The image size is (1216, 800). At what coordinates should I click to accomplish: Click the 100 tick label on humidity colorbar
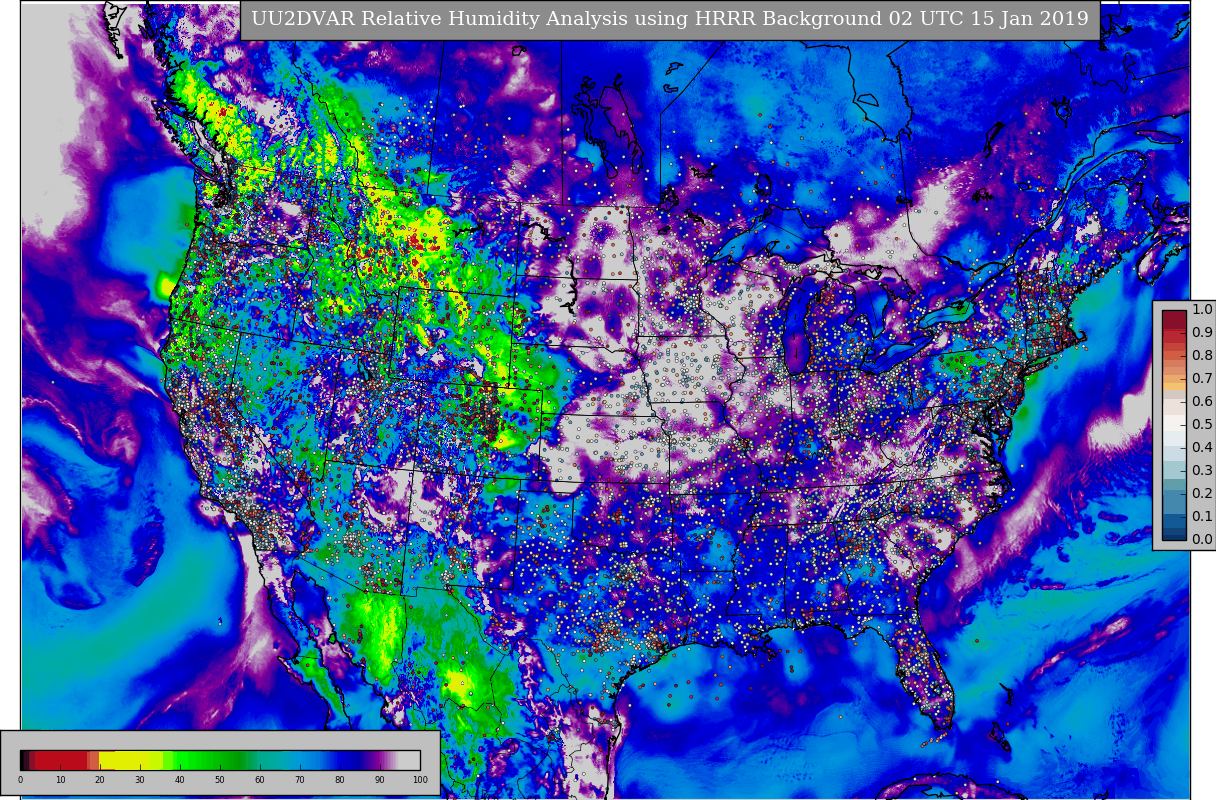420,780
